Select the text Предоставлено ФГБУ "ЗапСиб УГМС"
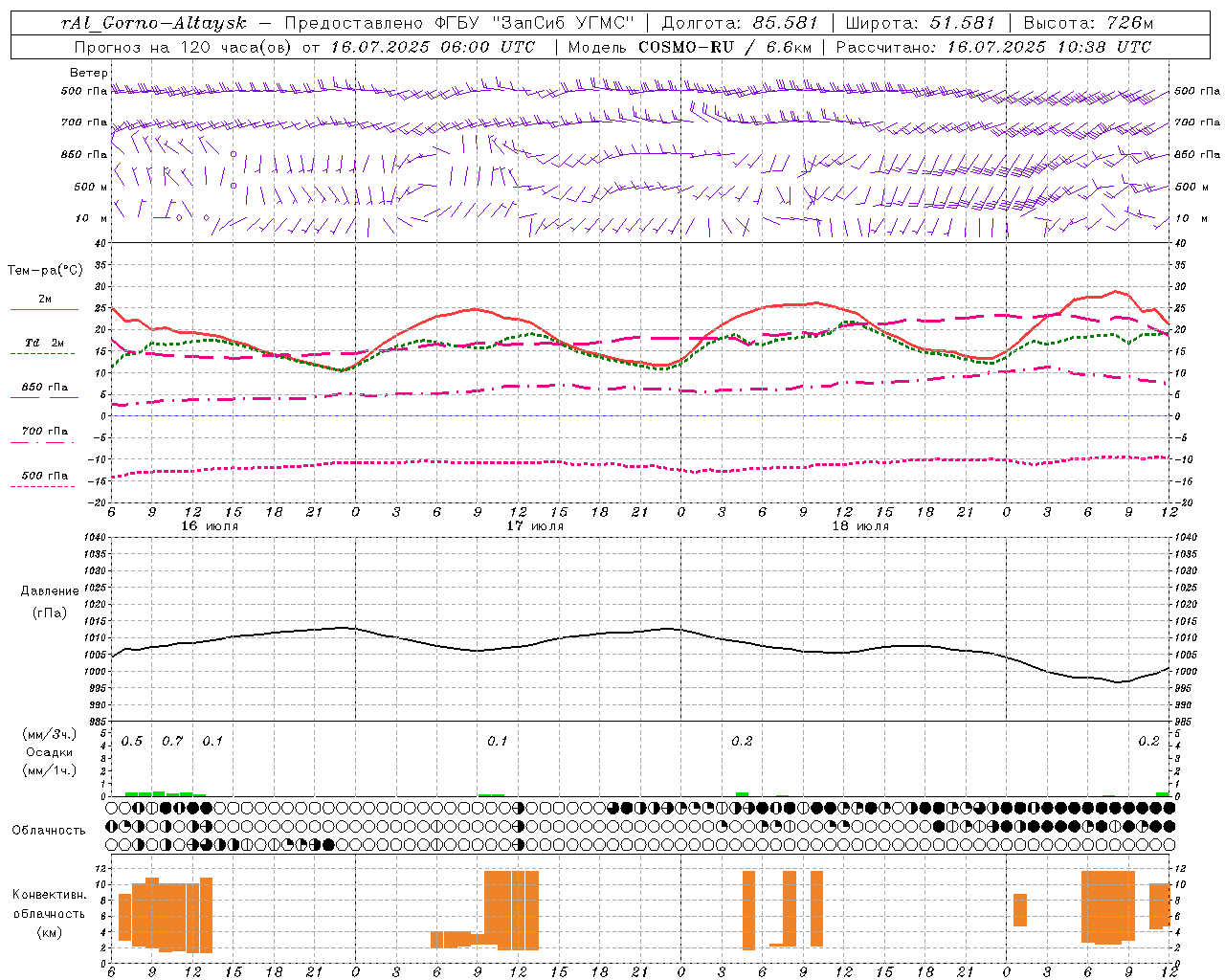This screenshot has width=1225, height=980. pos(460,23)
